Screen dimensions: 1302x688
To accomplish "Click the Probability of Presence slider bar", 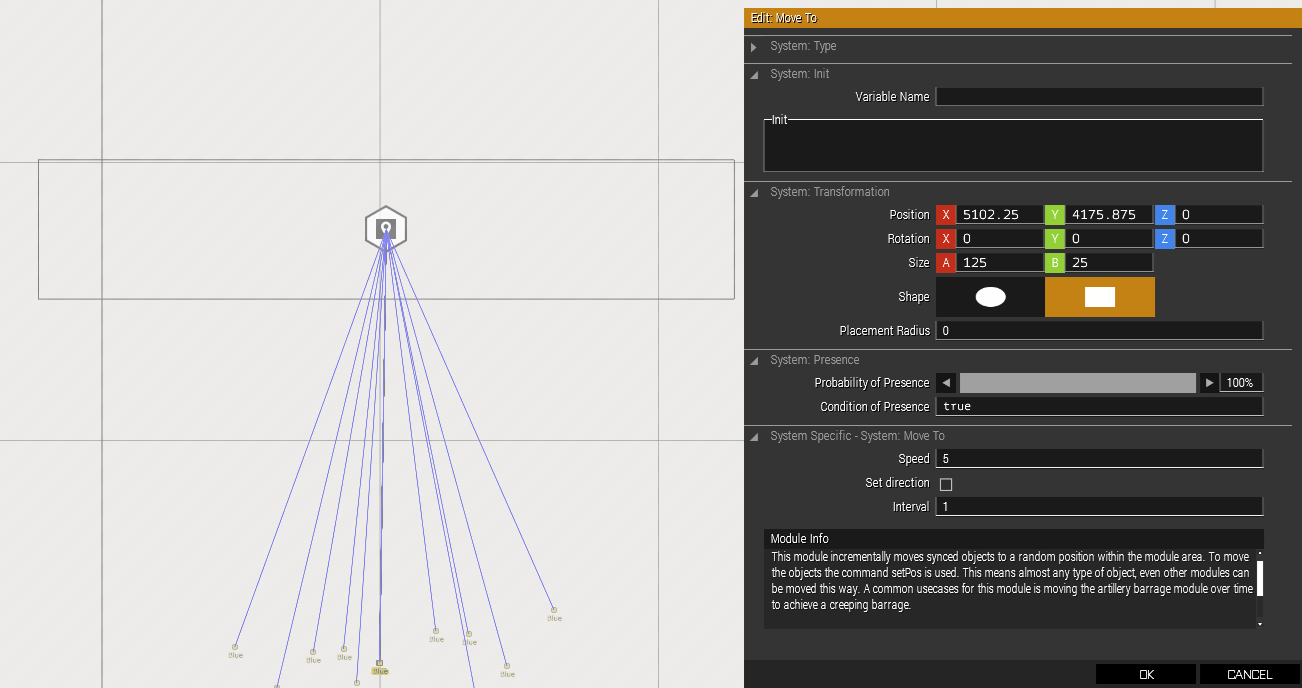I will [1077, 383].
